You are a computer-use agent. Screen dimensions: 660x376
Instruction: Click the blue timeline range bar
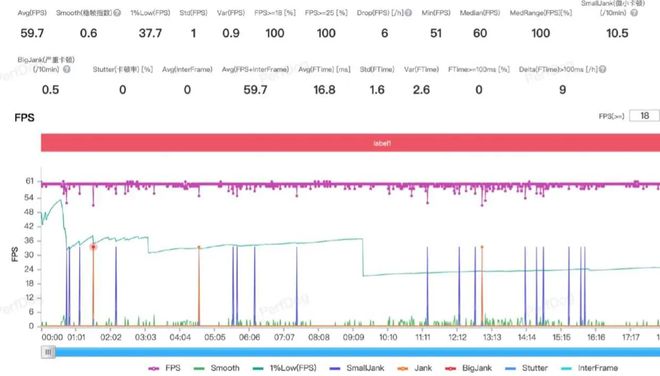tap(357, 352)
